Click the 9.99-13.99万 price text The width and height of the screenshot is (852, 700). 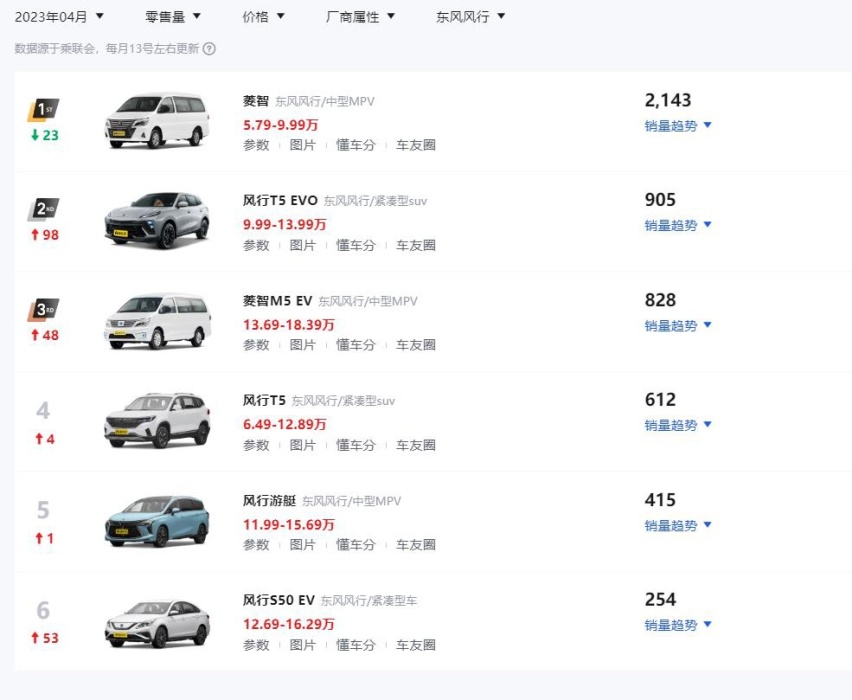[285, 224]
